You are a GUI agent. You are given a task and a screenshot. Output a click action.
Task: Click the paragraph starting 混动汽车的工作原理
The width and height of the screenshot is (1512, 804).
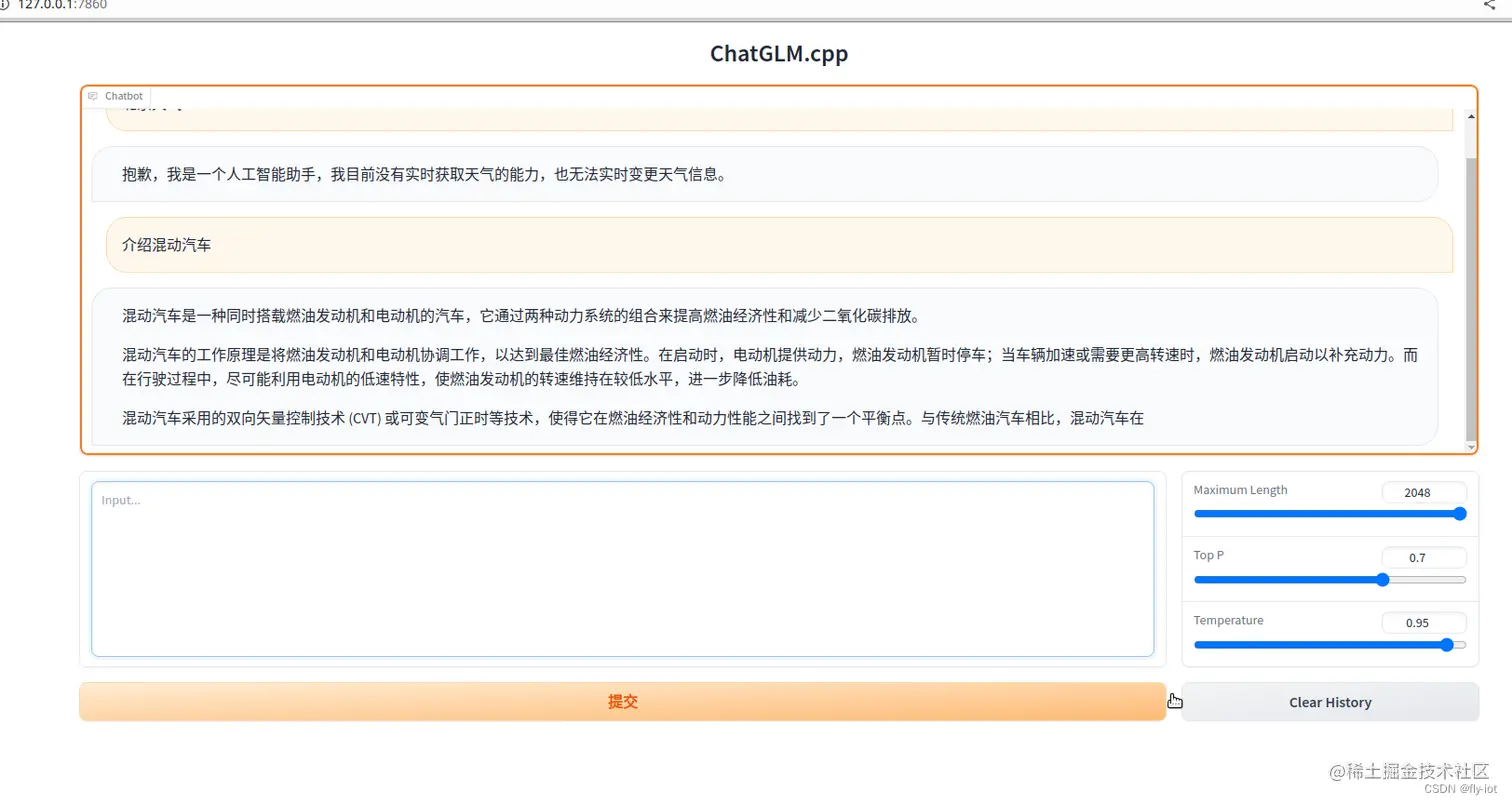click(x=770, y=367)
